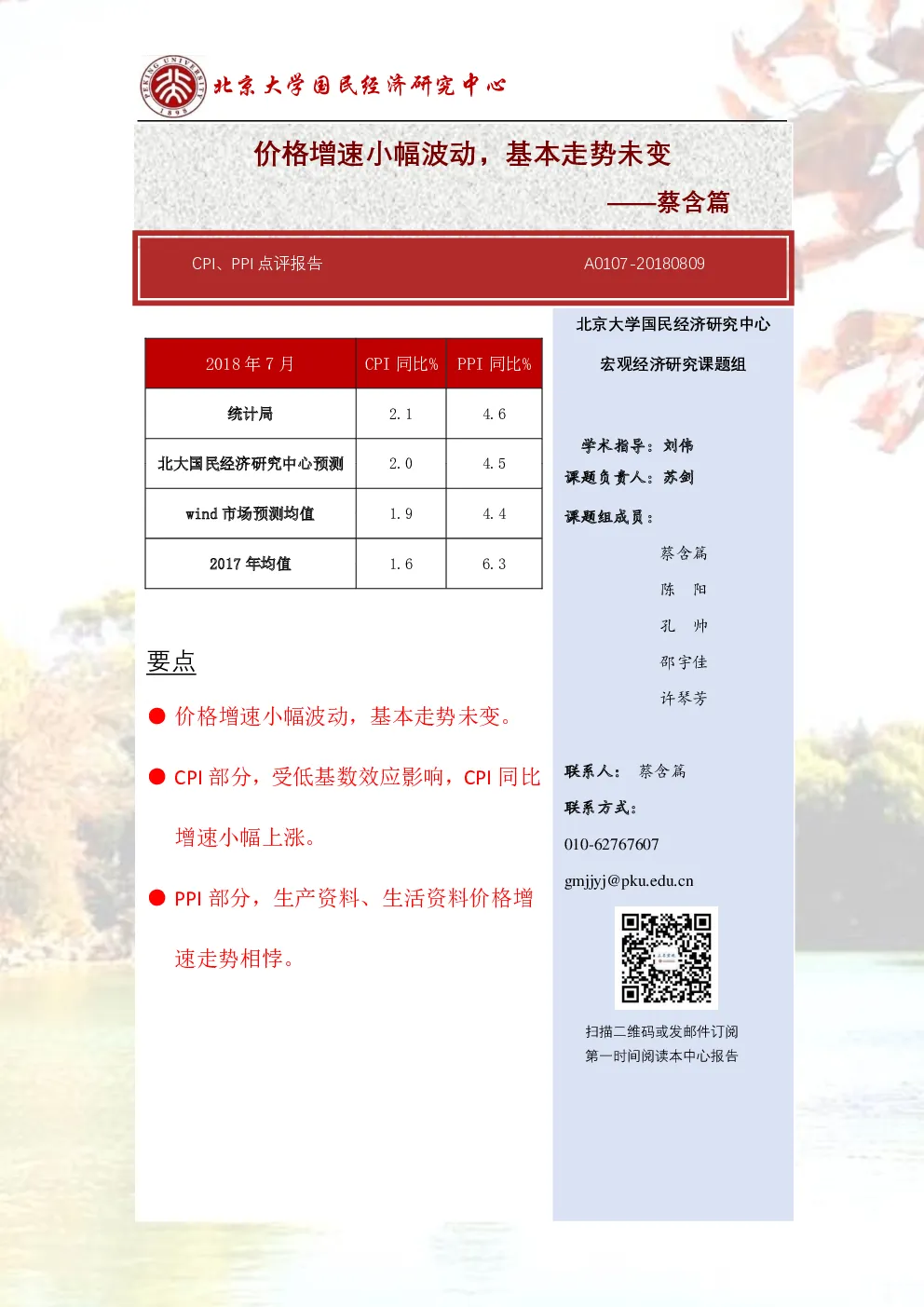924x1307 pixels.
Task: Click member name 许琴芳
Action: [x=684, y=699]
